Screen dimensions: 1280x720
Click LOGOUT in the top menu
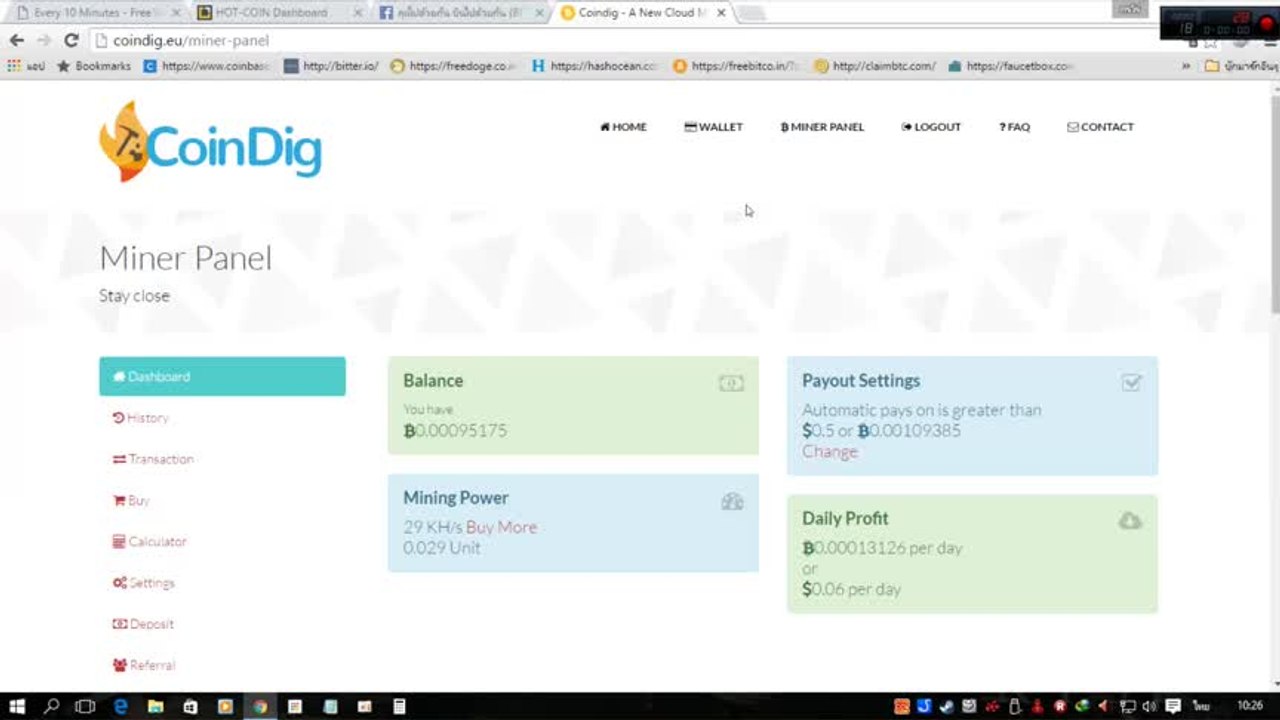coord(931,127)
